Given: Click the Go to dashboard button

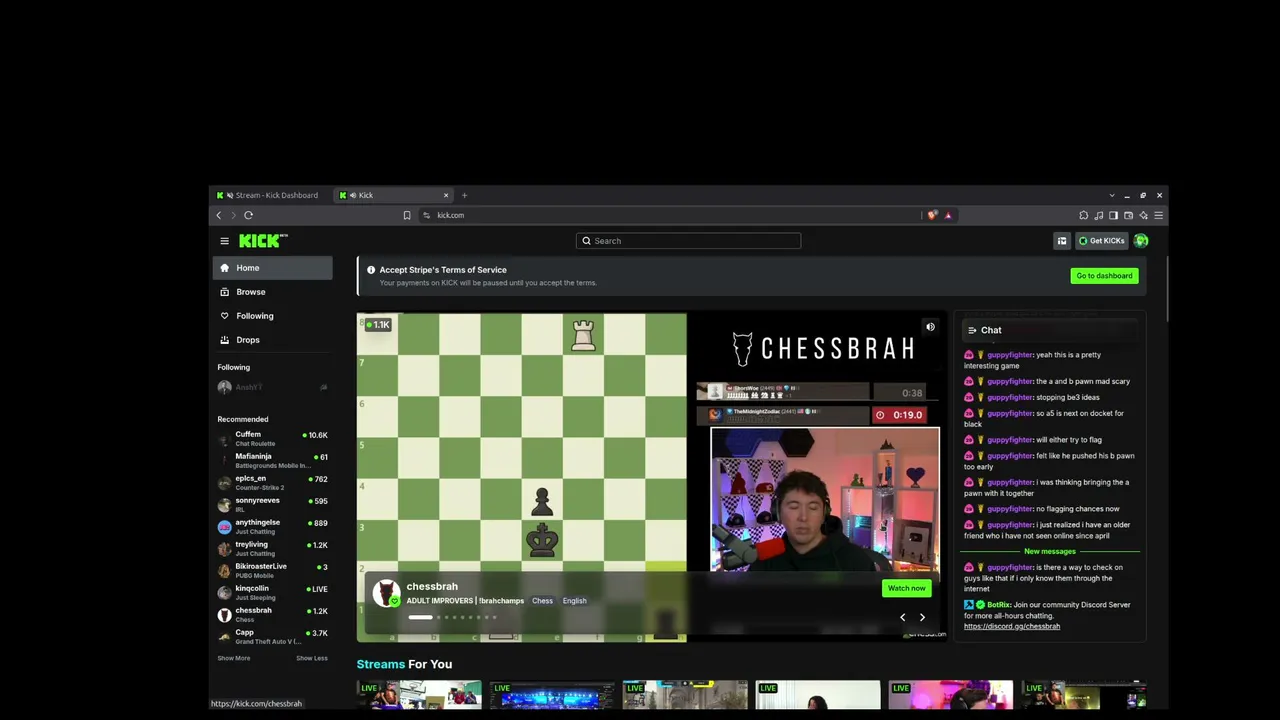Looking at the screenshot, I should tap(1104, 276).
